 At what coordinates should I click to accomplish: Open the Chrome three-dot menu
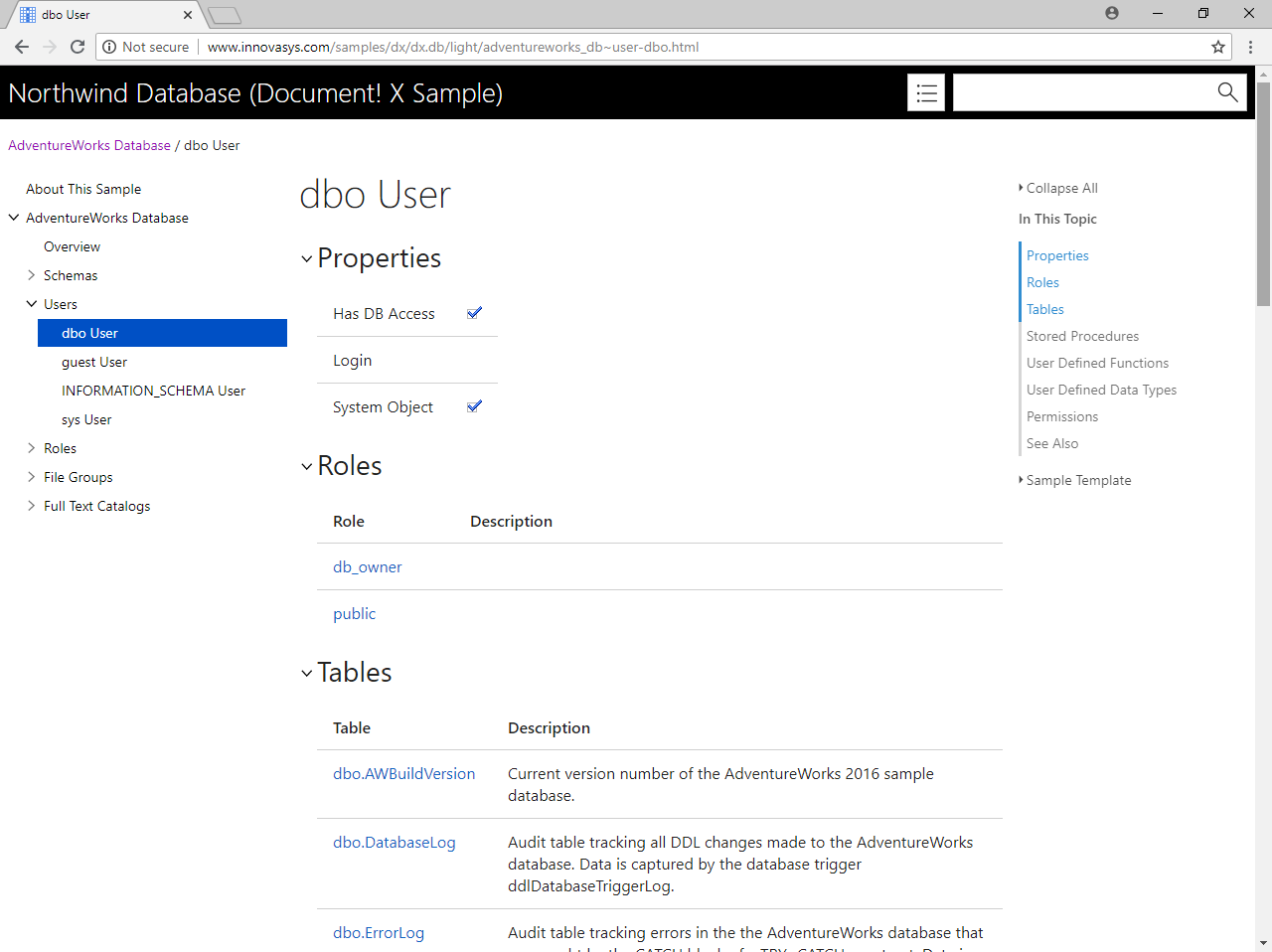[x=1250, y=47]
